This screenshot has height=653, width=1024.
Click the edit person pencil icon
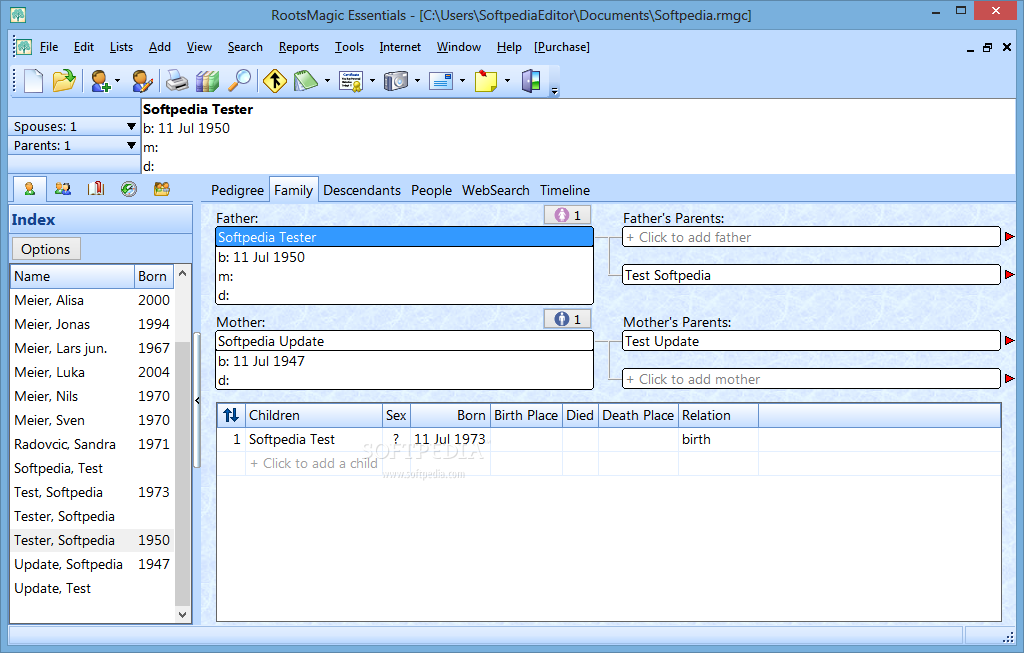142,81
